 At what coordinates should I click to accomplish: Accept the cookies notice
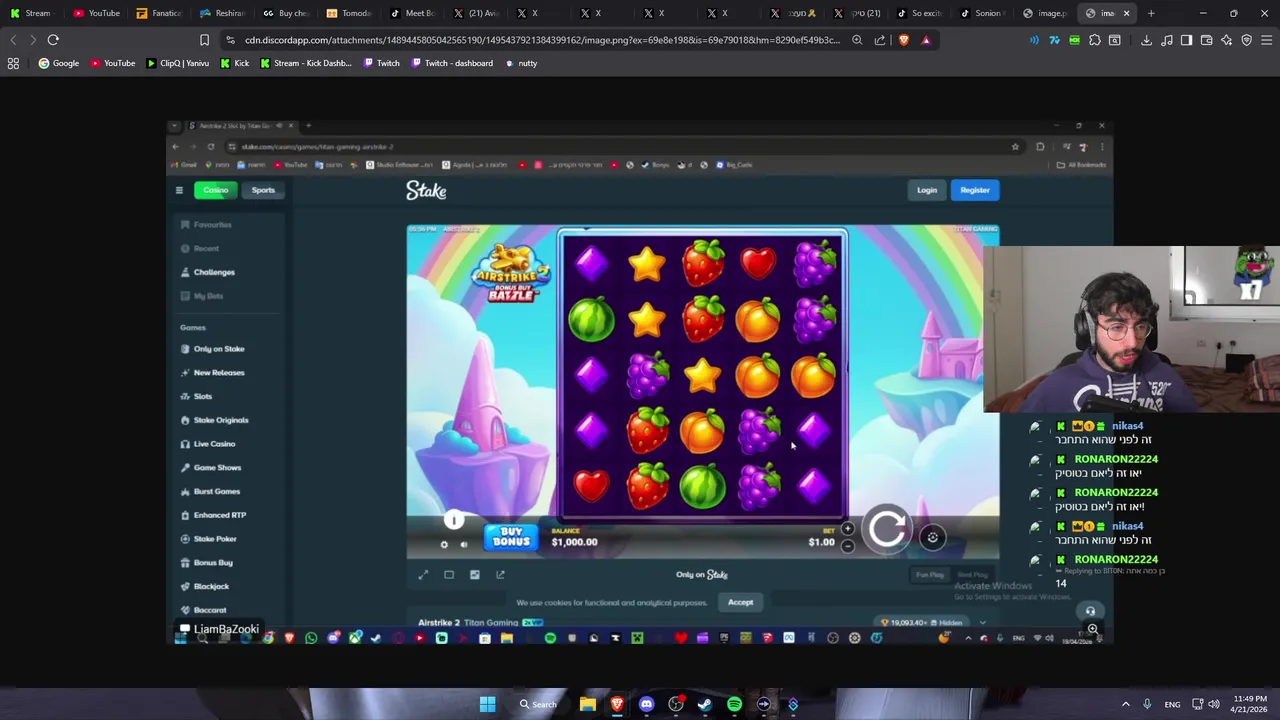coord(740,602)
